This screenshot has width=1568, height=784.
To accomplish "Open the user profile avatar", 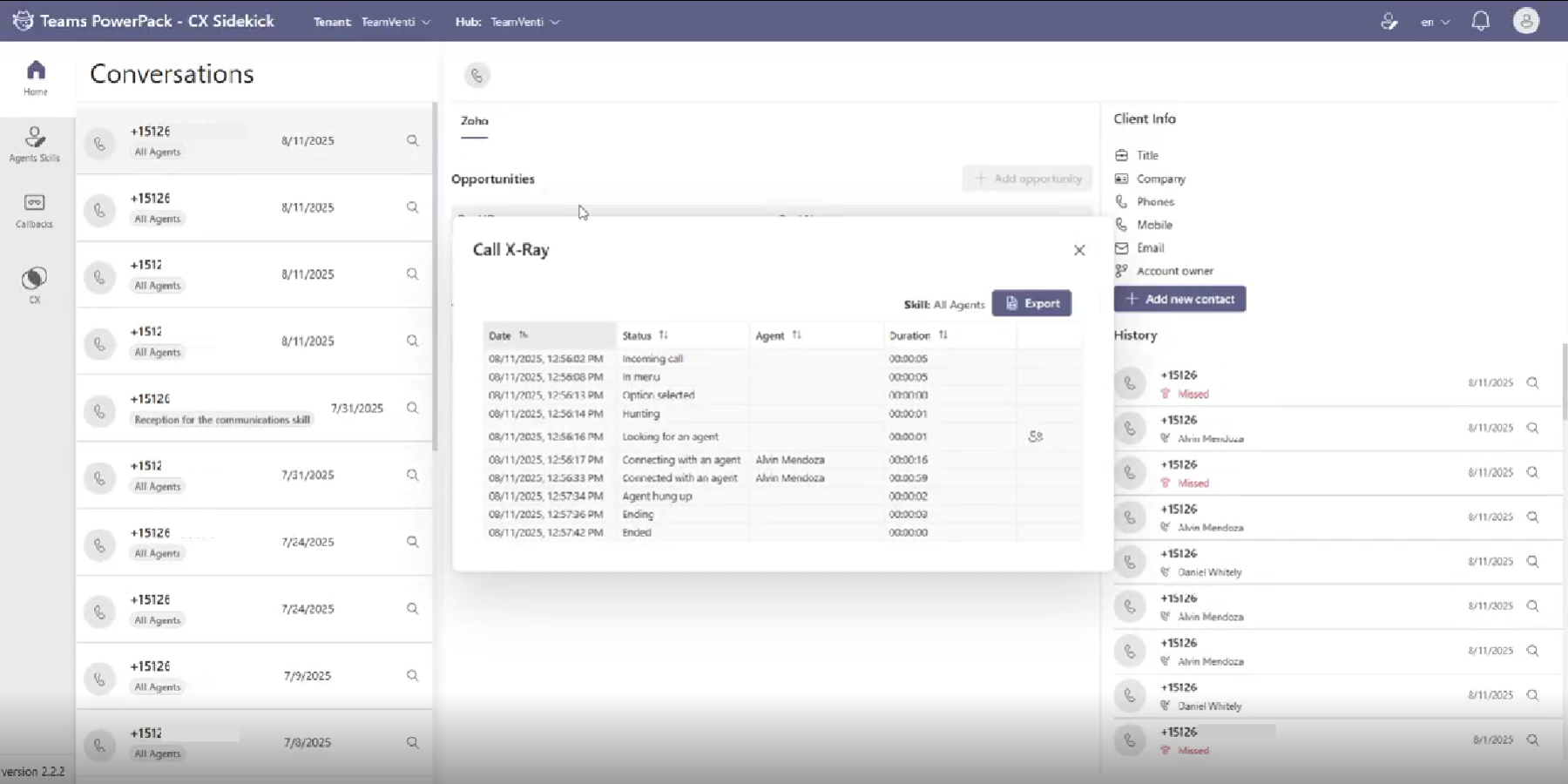I will [1525, 22].
